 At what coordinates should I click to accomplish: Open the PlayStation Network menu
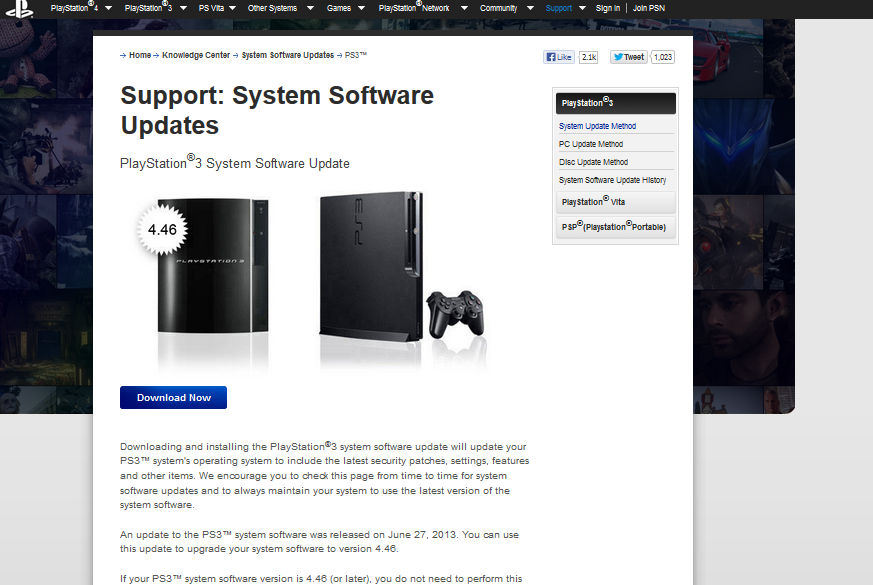pos(414,8)
